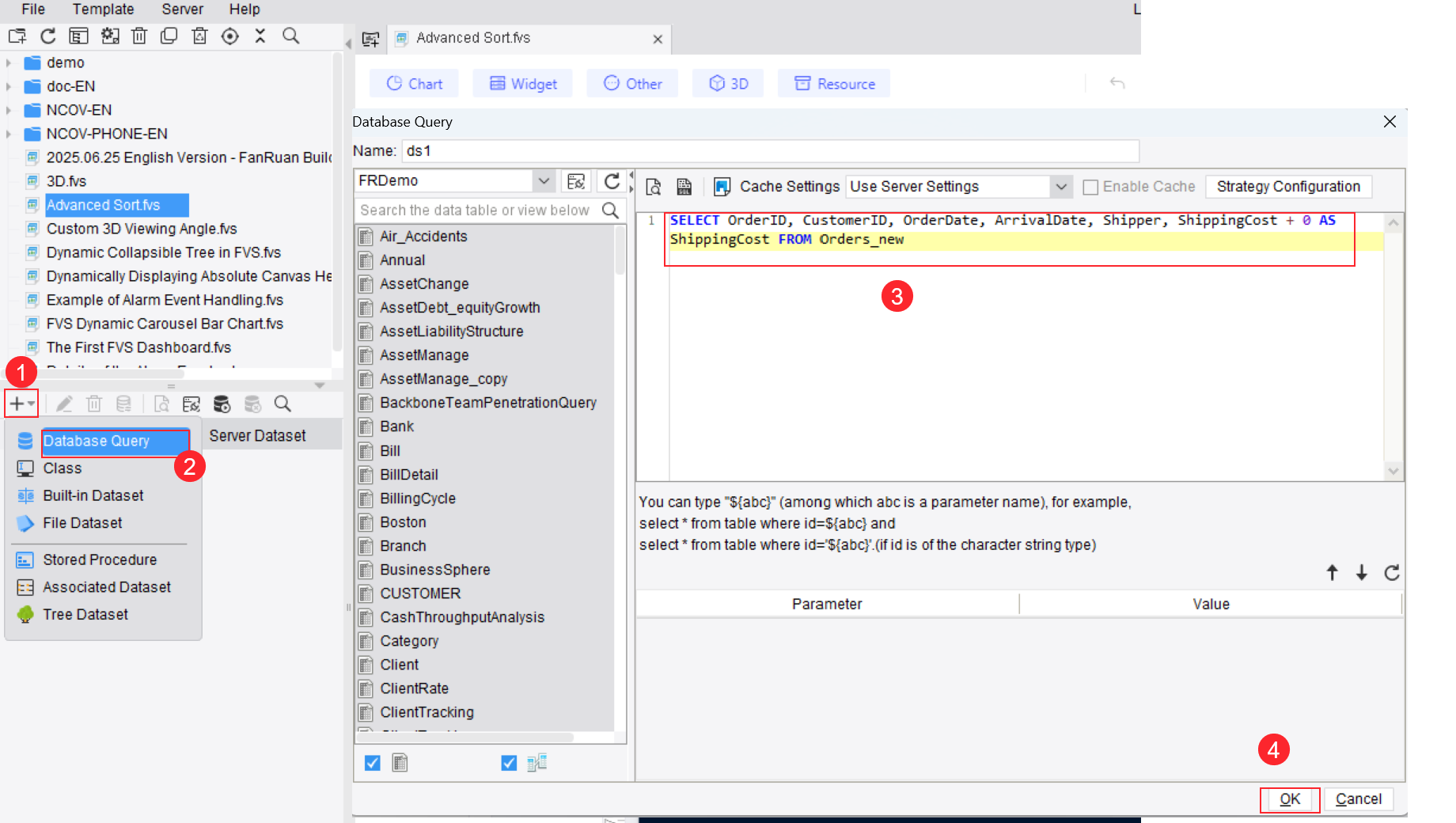Expand the NCOV-PHONE-EN folder
The width and height of the screenshot is (1456, 823).
point(9,135)
